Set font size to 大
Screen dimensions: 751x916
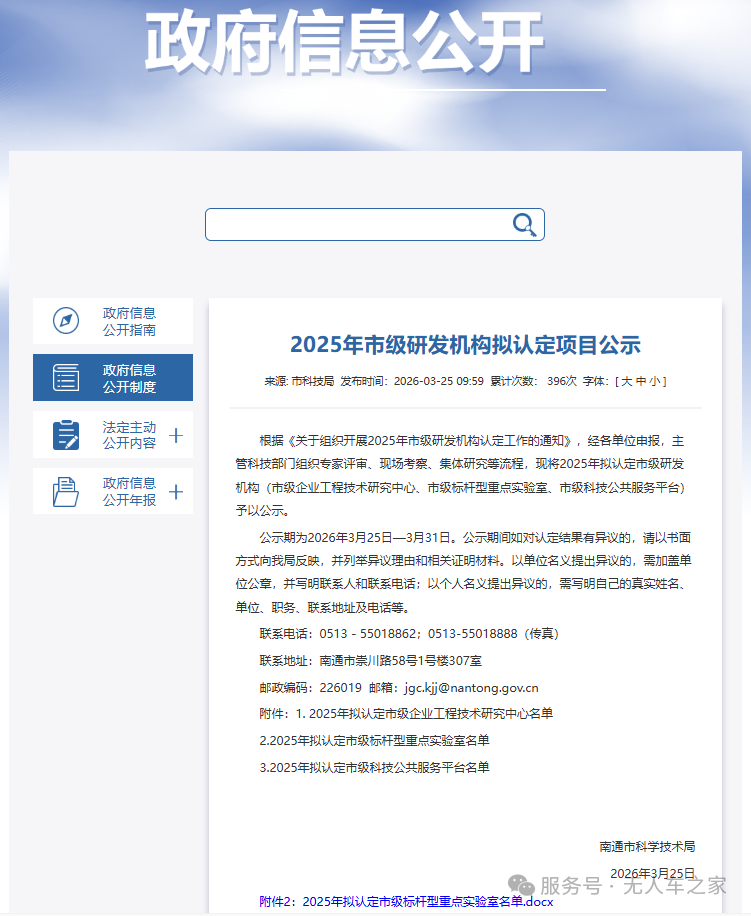click(627, 381)
